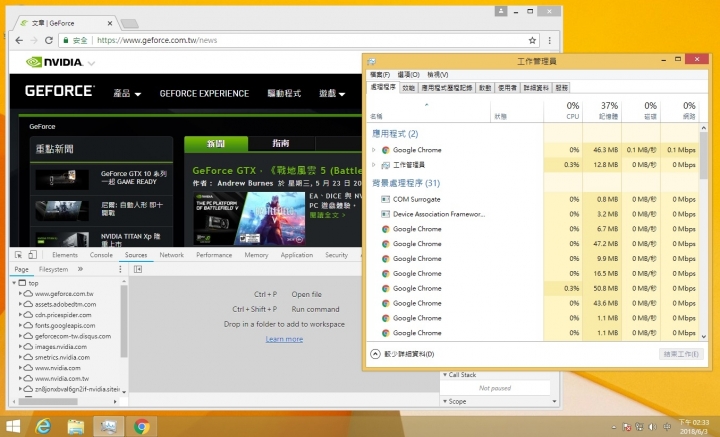Viewport: 720px width, 437px height.
Task: Switch to the 使用者 tab in Task Manager
Action: coord(507,88)
